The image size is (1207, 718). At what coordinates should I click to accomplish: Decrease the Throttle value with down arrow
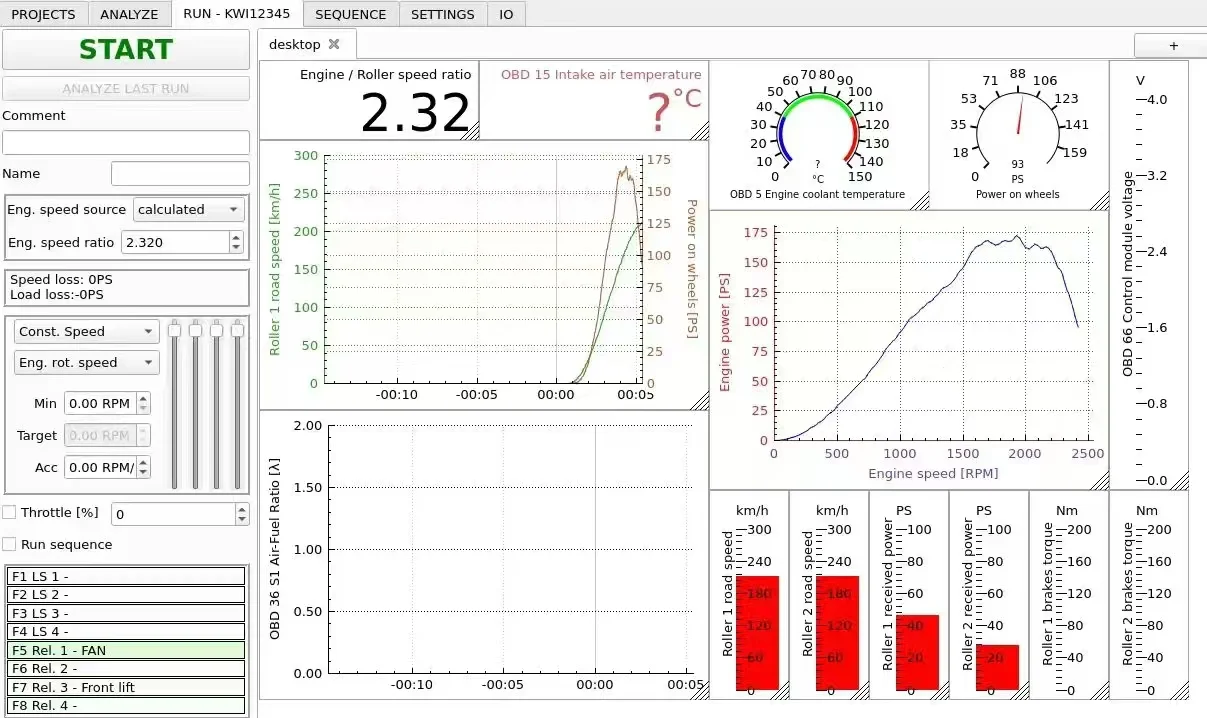241,519
